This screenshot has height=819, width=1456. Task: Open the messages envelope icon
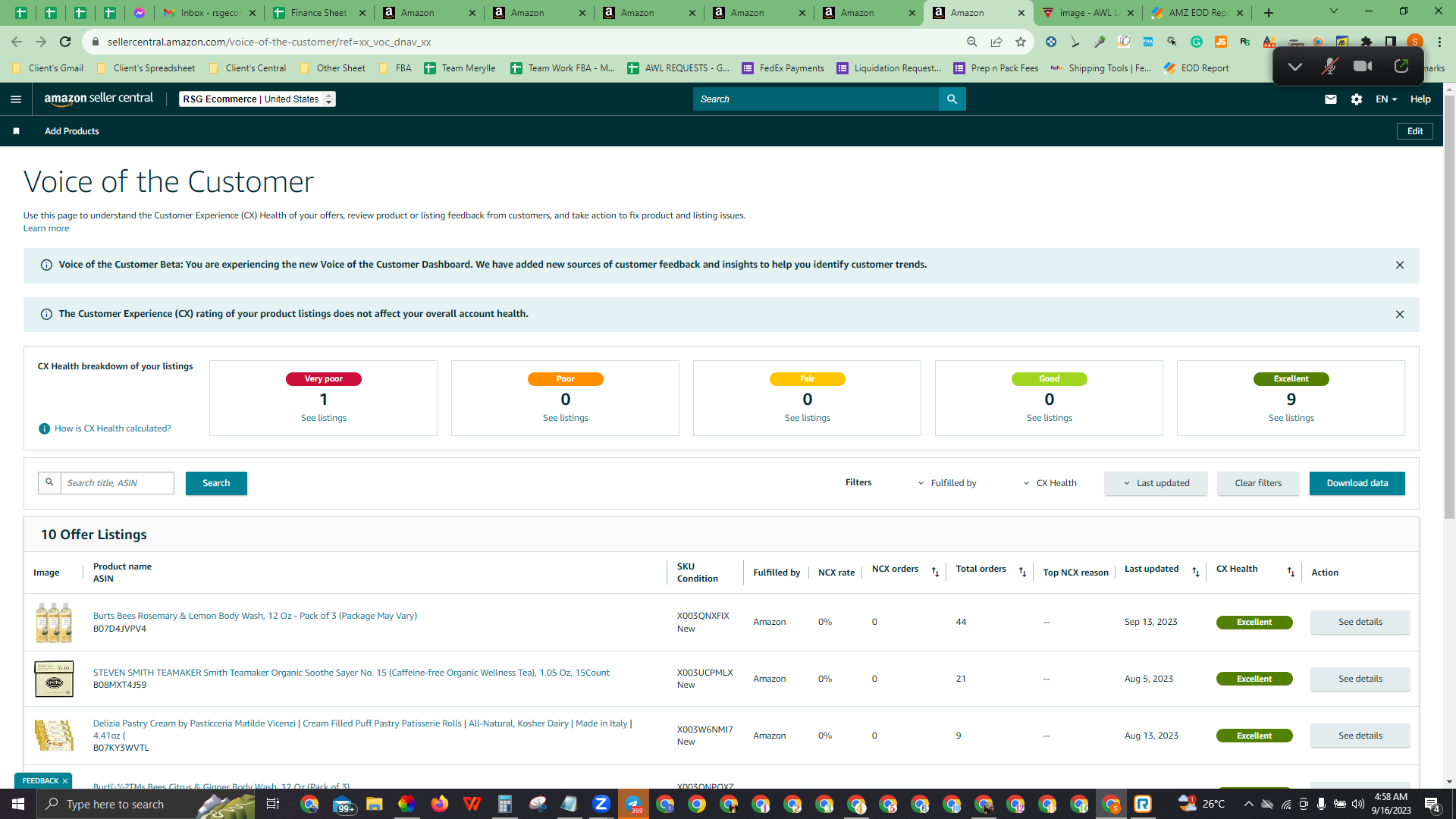[1330, 99]
